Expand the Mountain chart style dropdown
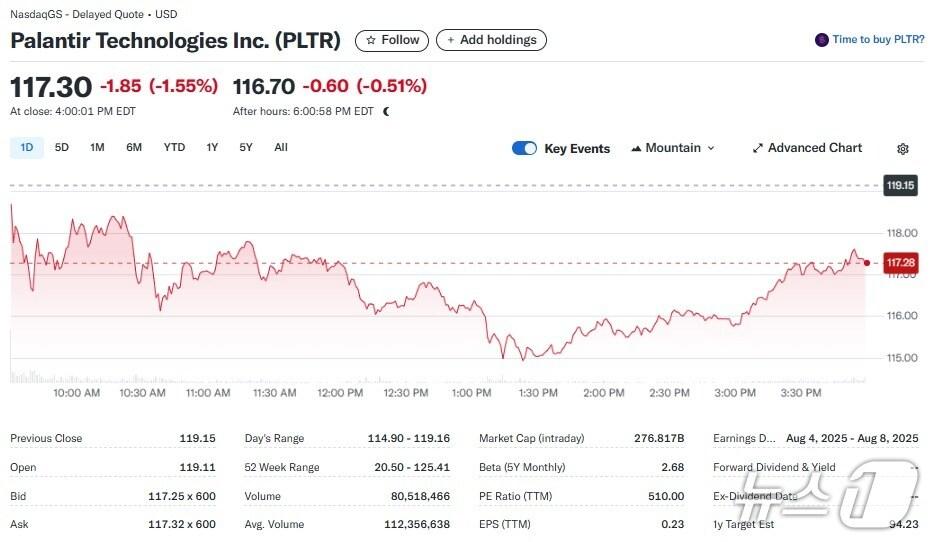The width and height of the screenshot is (932, 542). point(711,148)
